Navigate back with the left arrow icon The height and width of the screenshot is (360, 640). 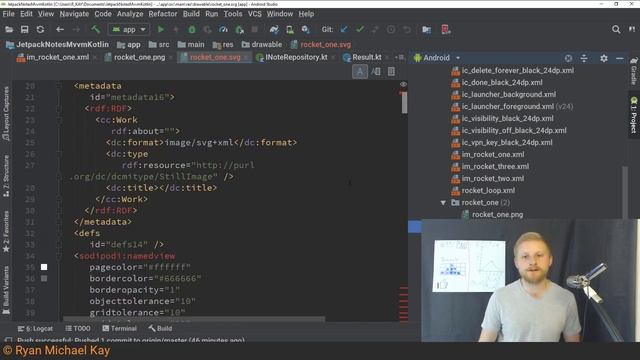[x=60, y=29]
